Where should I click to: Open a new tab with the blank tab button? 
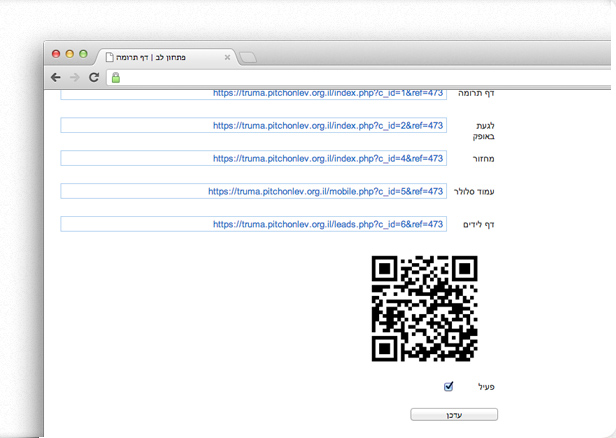tap(248, 57)
